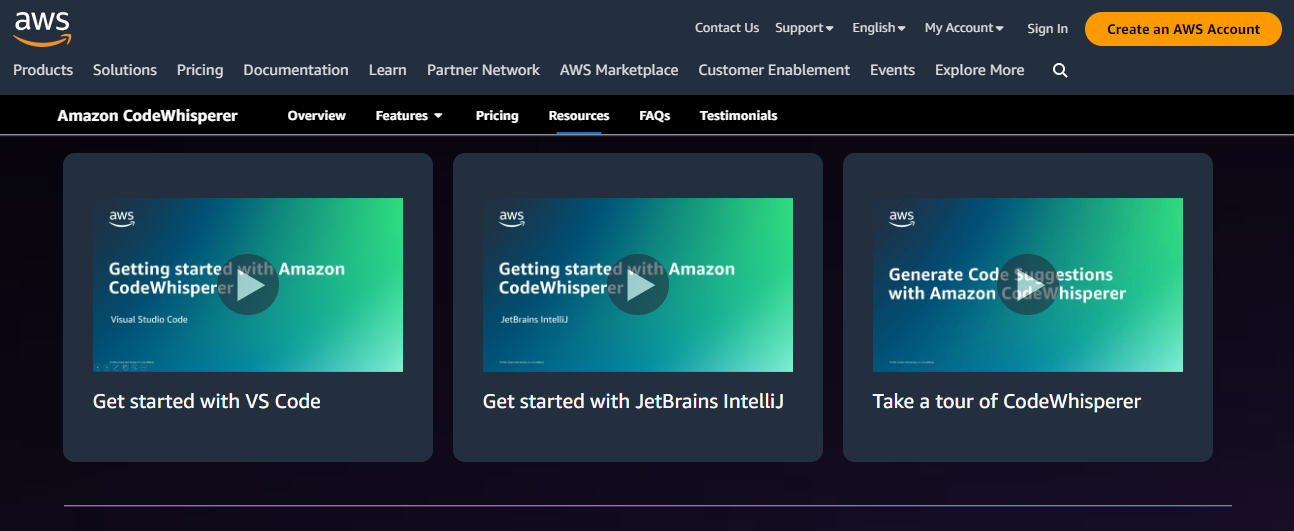Open the Documentation menu
The width and height of the screenshot is (1294, 531).
(x=296, y=70)
